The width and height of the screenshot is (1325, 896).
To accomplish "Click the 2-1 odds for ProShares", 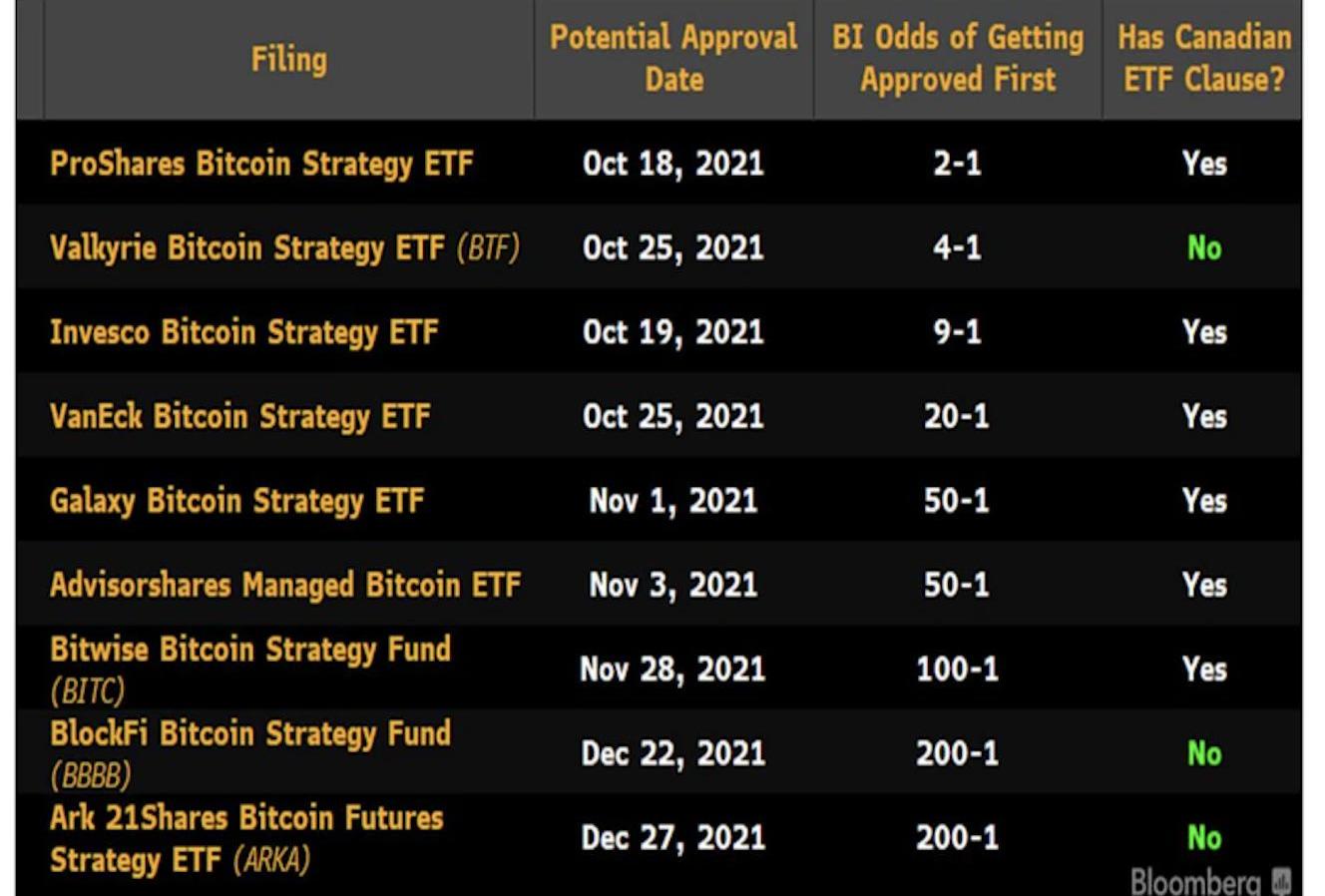I will (957, 164).
